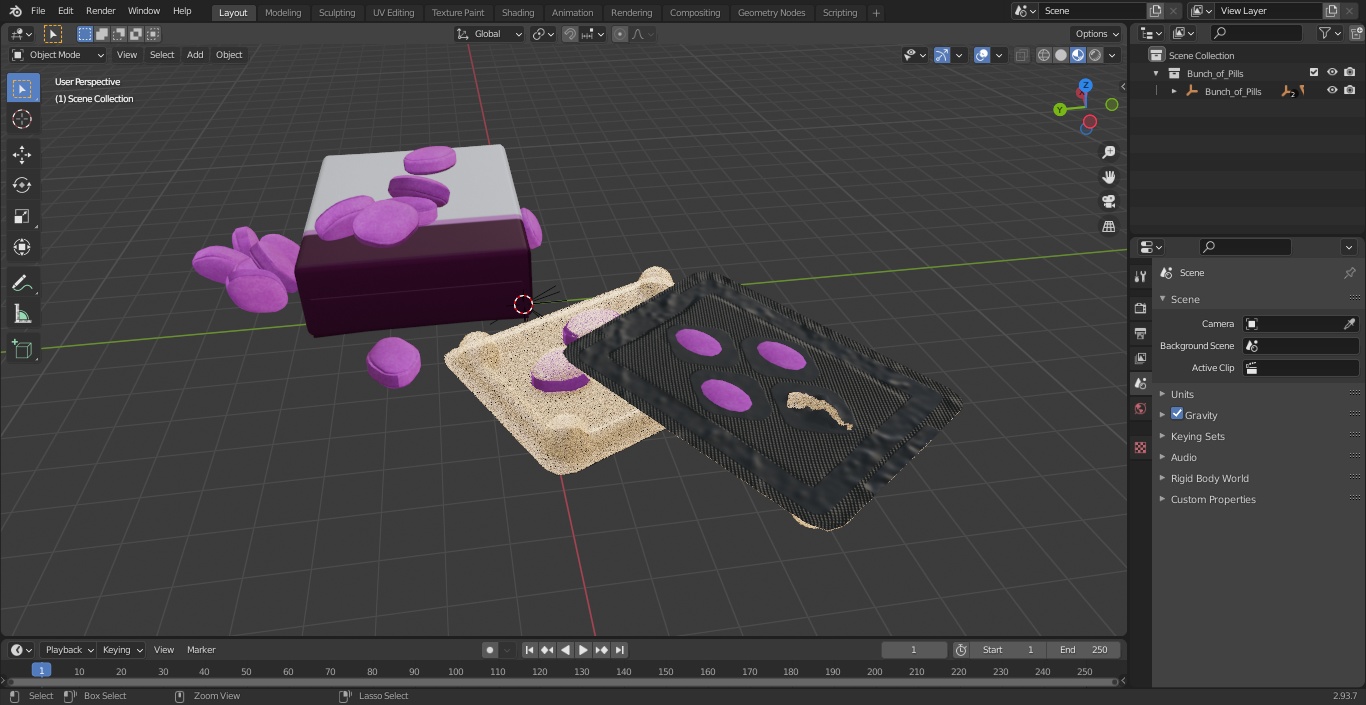This screenshot has width=1366, height=705.
Task: Open the Tool properties tab
Action: [1140, 276]
